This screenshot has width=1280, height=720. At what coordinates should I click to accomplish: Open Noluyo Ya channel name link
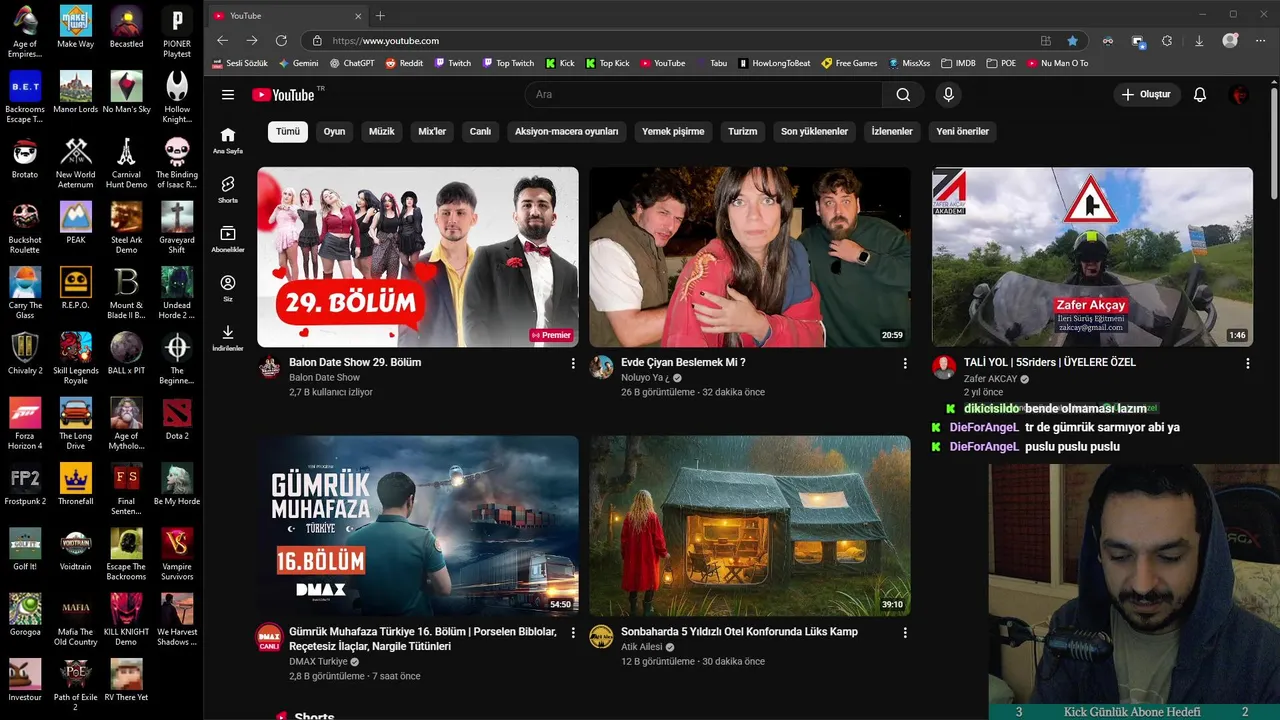[x=645, y=378]
